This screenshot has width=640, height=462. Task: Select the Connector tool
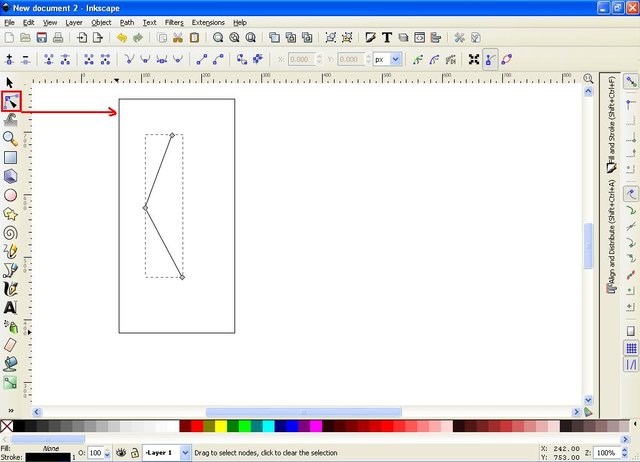(x=10, y=382)
